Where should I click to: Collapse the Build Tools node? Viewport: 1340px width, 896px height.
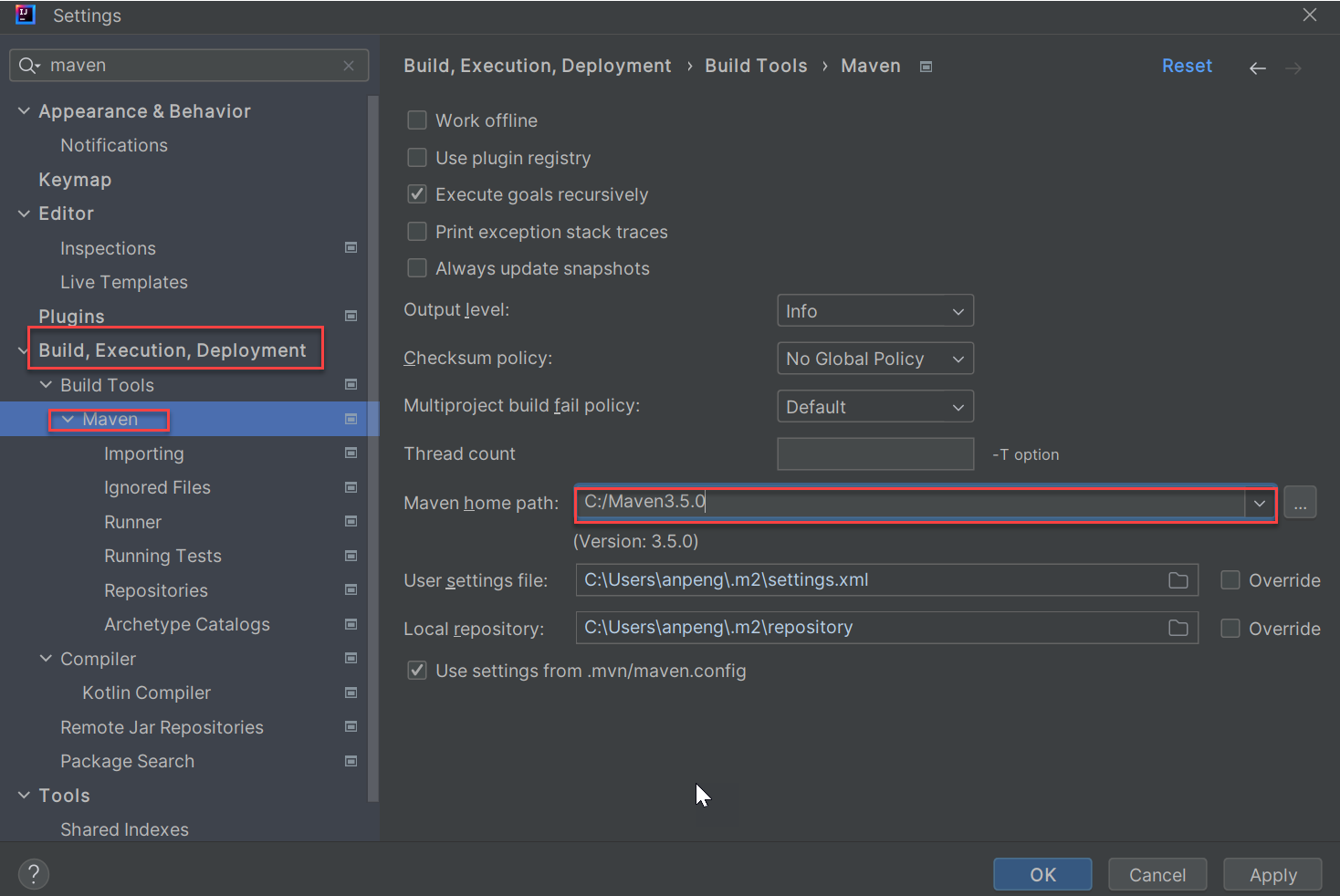(x=46, y=385)
